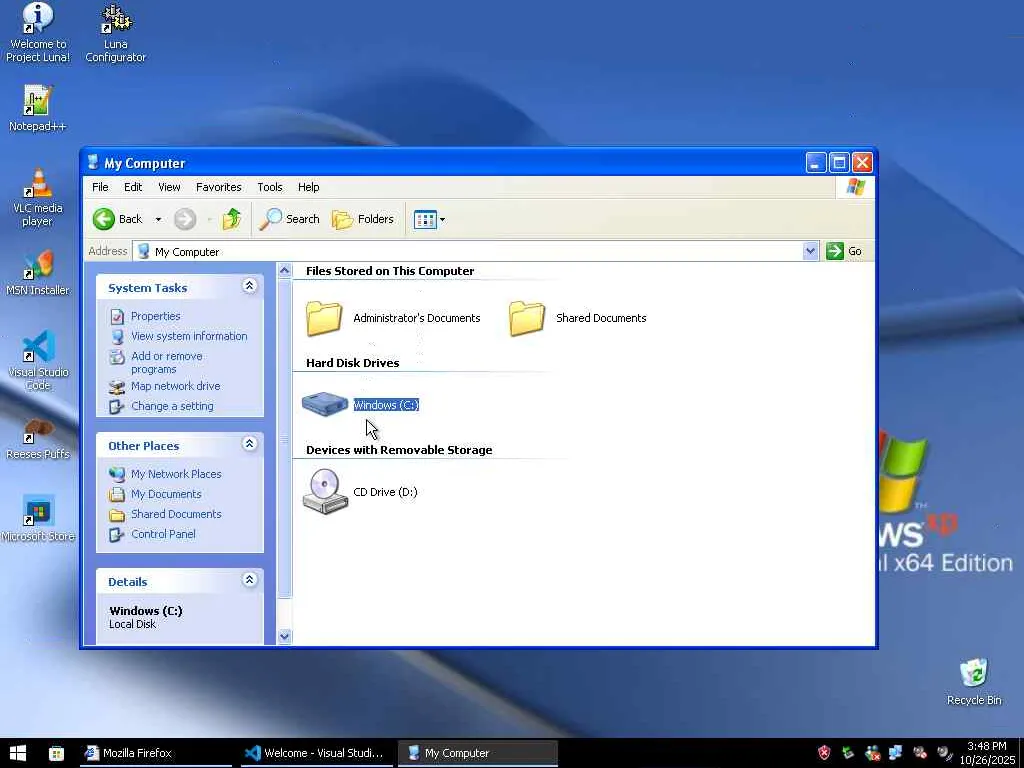This screenshot has height=768, width=1024.
Task: Switch to Mozilla Firefox taskbar button
Action: click(x=157, y=753)
